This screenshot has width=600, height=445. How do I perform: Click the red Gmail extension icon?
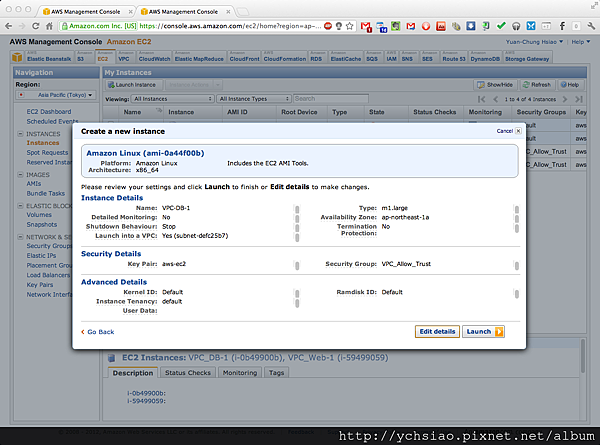(x=366, y=26)
